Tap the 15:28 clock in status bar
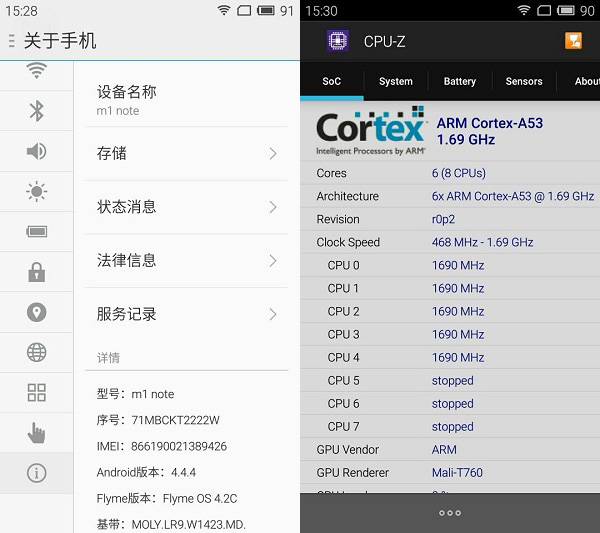 click(x=21, y=11)
